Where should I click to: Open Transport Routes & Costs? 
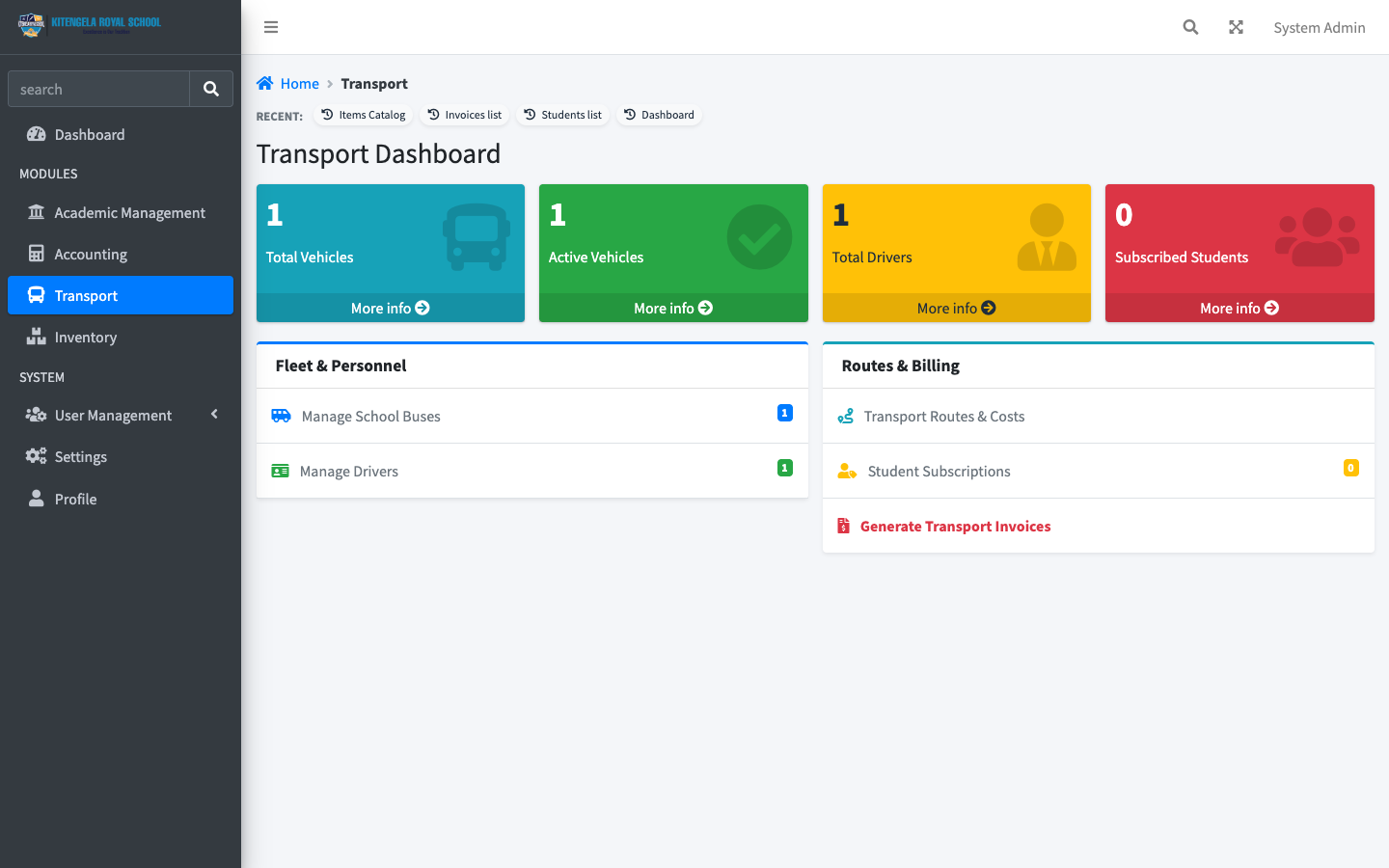click(1099, 416)
